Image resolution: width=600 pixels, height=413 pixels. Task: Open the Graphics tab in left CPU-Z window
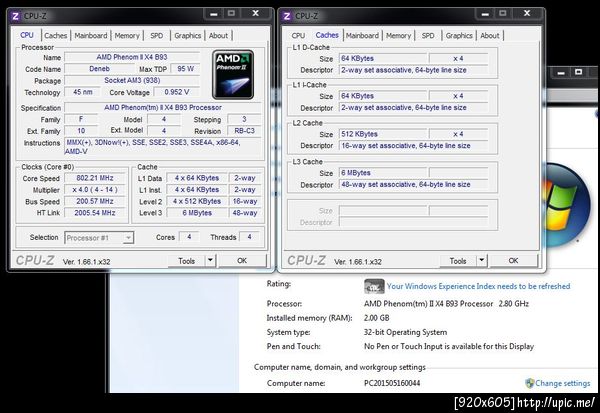click(x=188, y=36)
